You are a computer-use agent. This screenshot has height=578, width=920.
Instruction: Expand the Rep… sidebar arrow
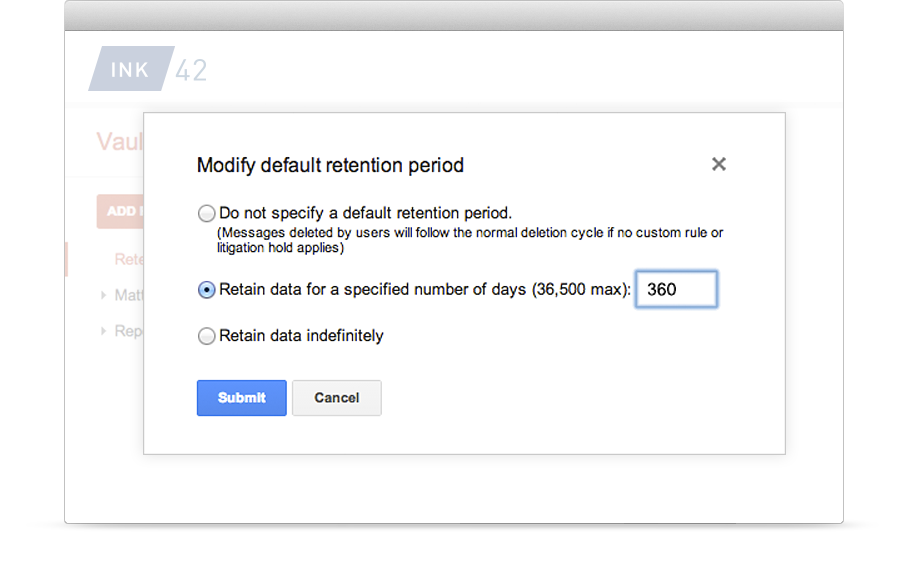click(103, 331)
